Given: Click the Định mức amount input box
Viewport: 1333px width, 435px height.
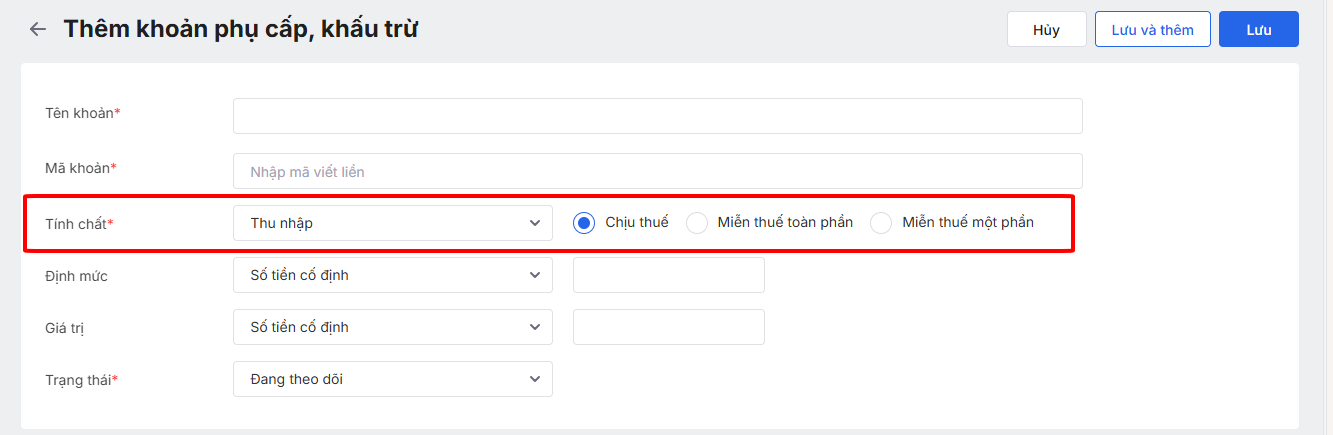Looking at the screenshot, I should (668, 275).
